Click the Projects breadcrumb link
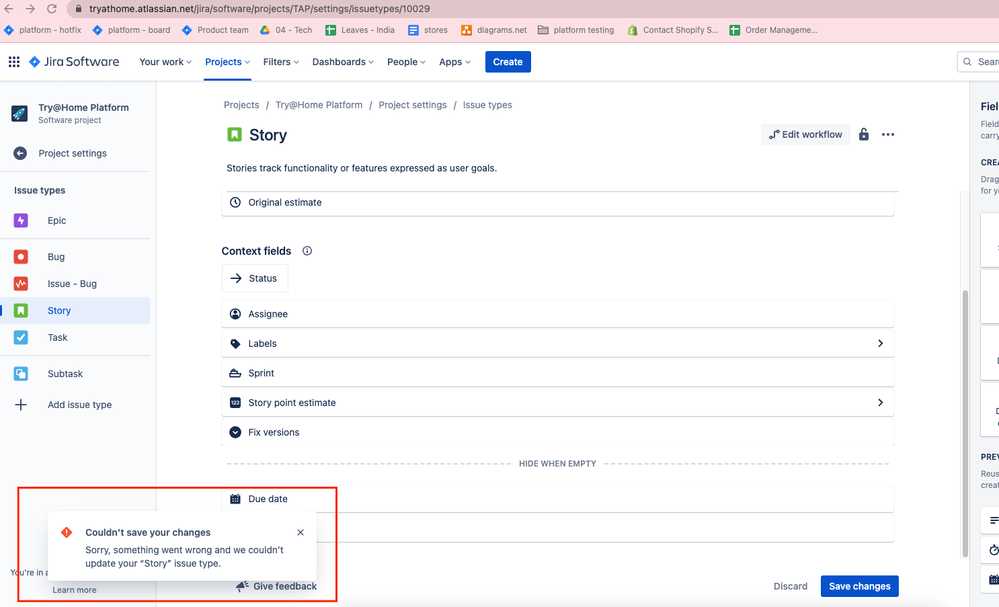This screenshot has height=607, width=999. (x=241, y=105)
